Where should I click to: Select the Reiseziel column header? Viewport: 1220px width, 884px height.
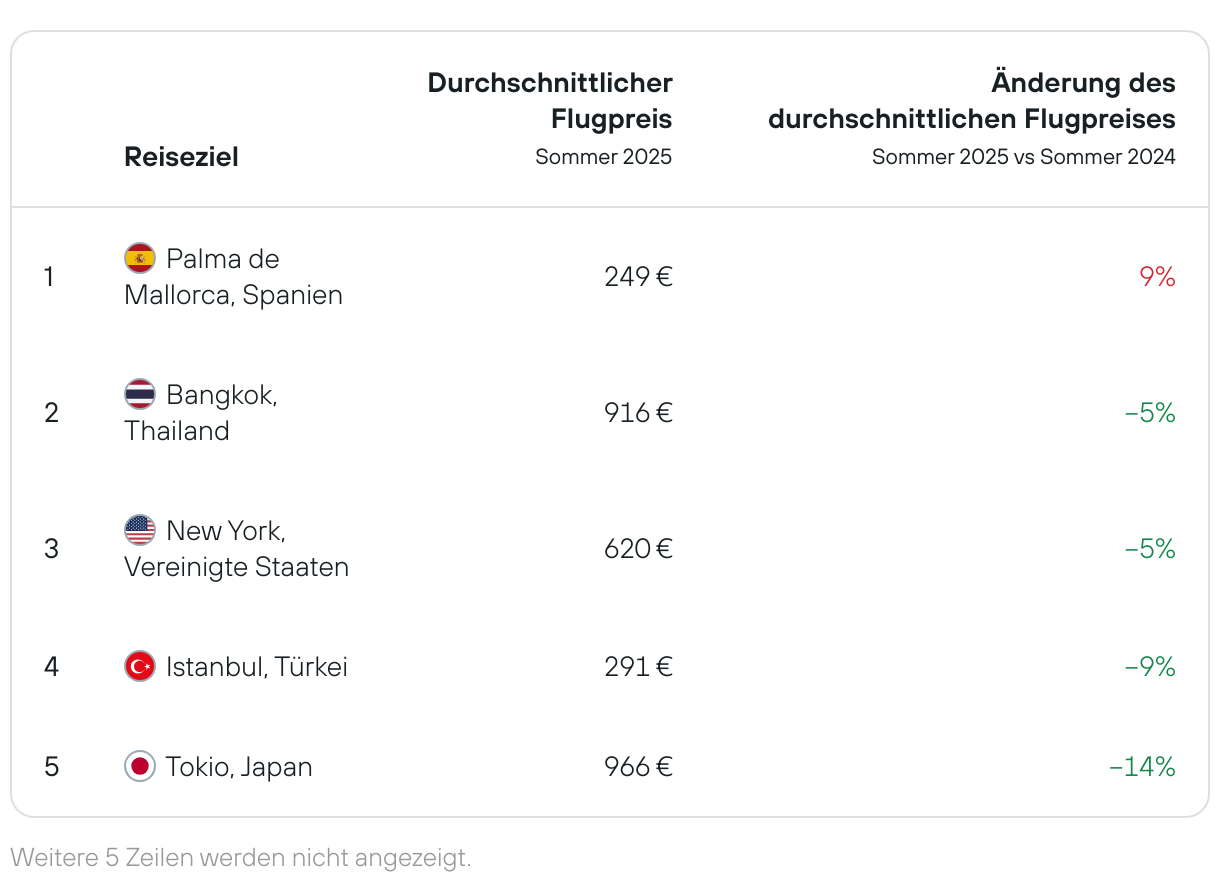(x=181, y=157)
